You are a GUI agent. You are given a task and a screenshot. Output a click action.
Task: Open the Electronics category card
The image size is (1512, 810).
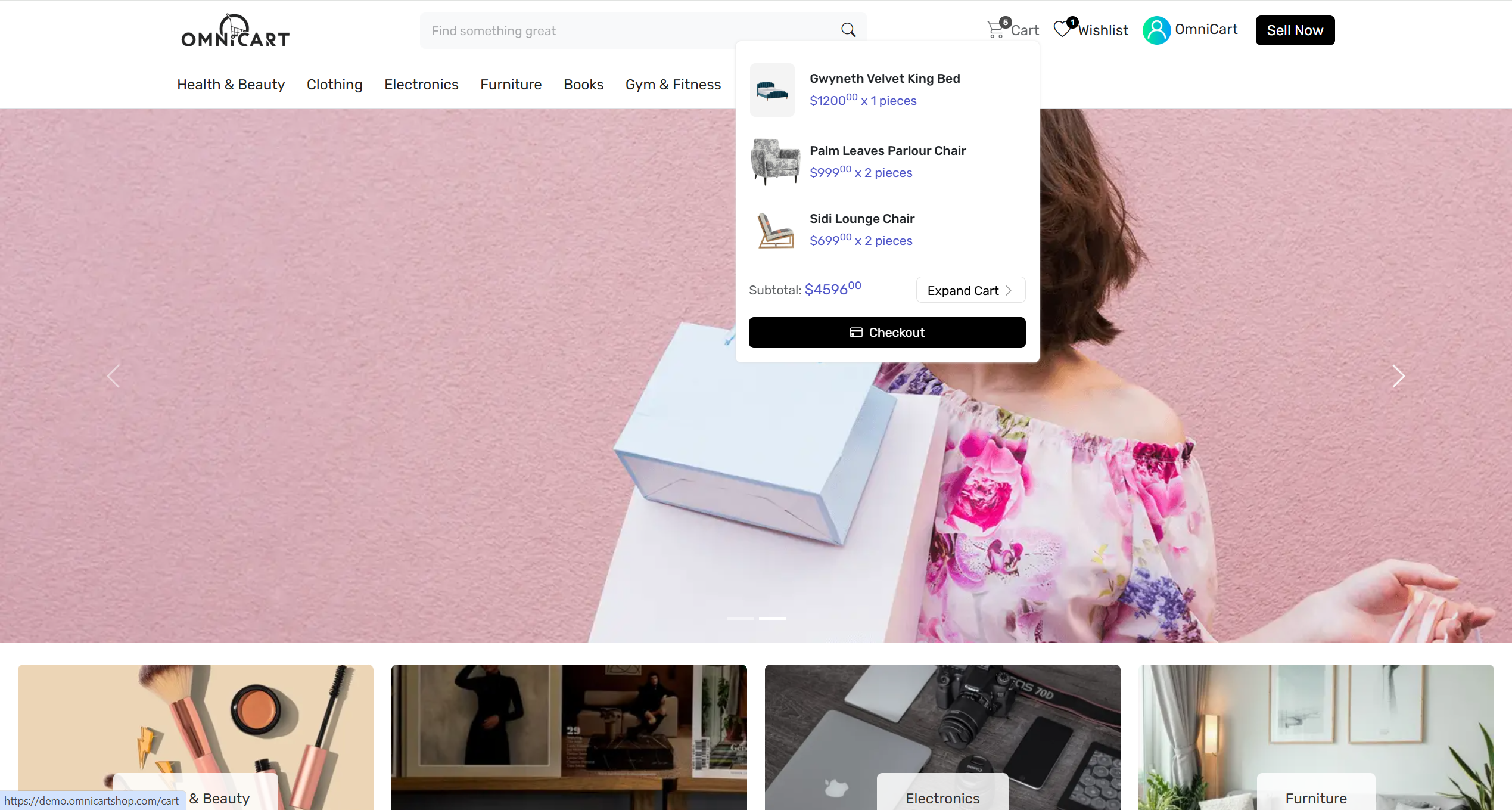[942, 737]
